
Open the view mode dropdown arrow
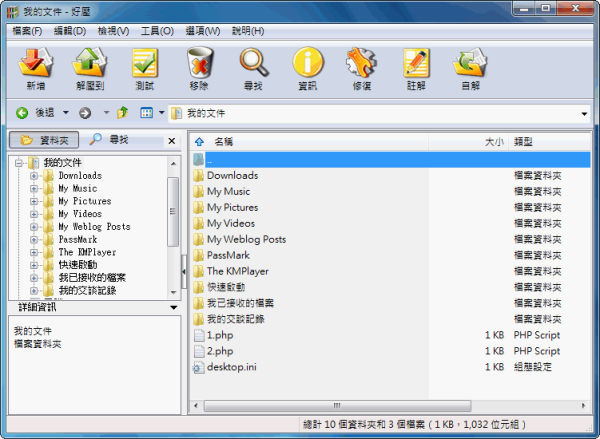161,113
